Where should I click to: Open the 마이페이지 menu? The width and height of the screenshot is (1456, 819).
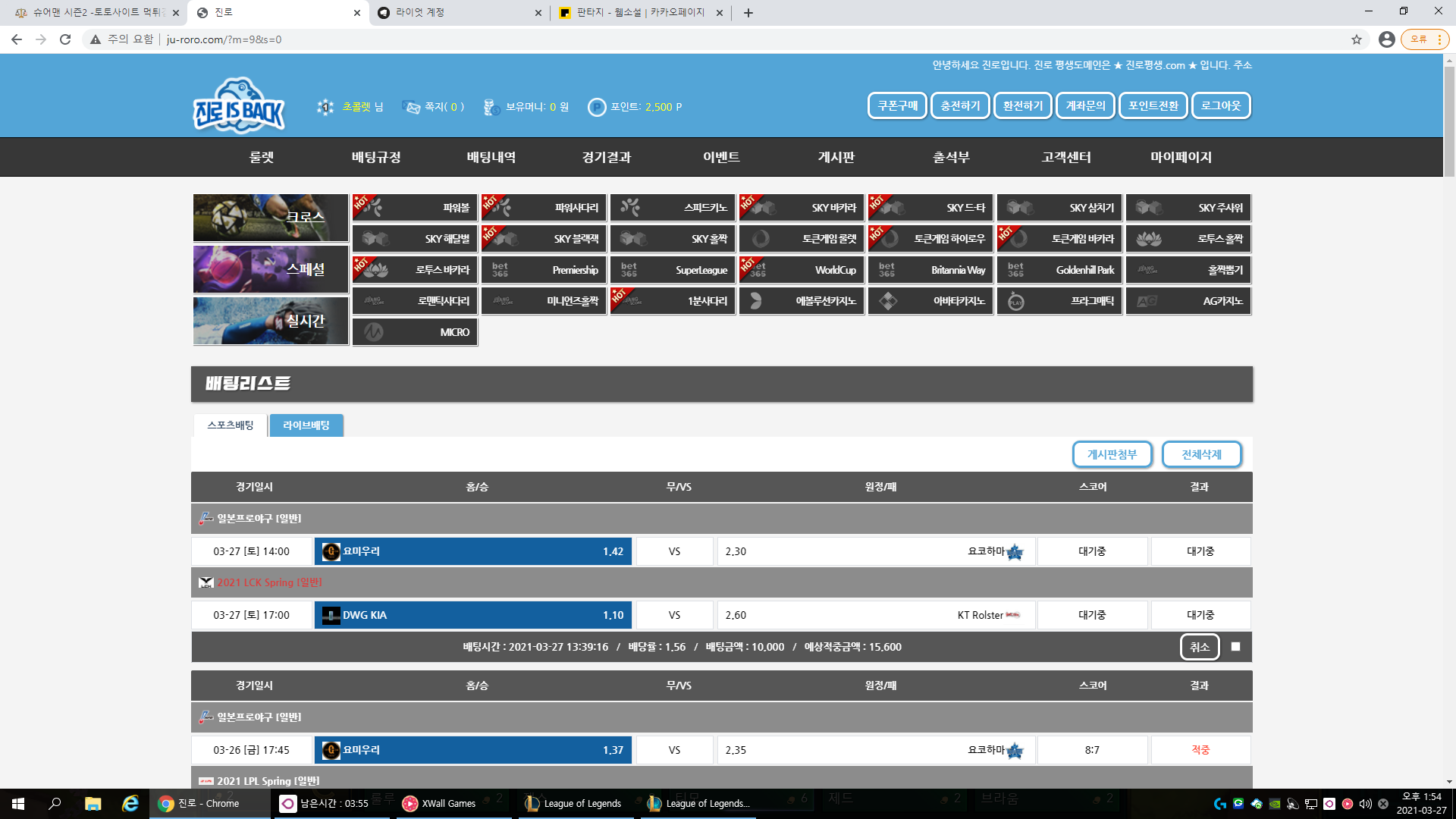(1181, 157)
